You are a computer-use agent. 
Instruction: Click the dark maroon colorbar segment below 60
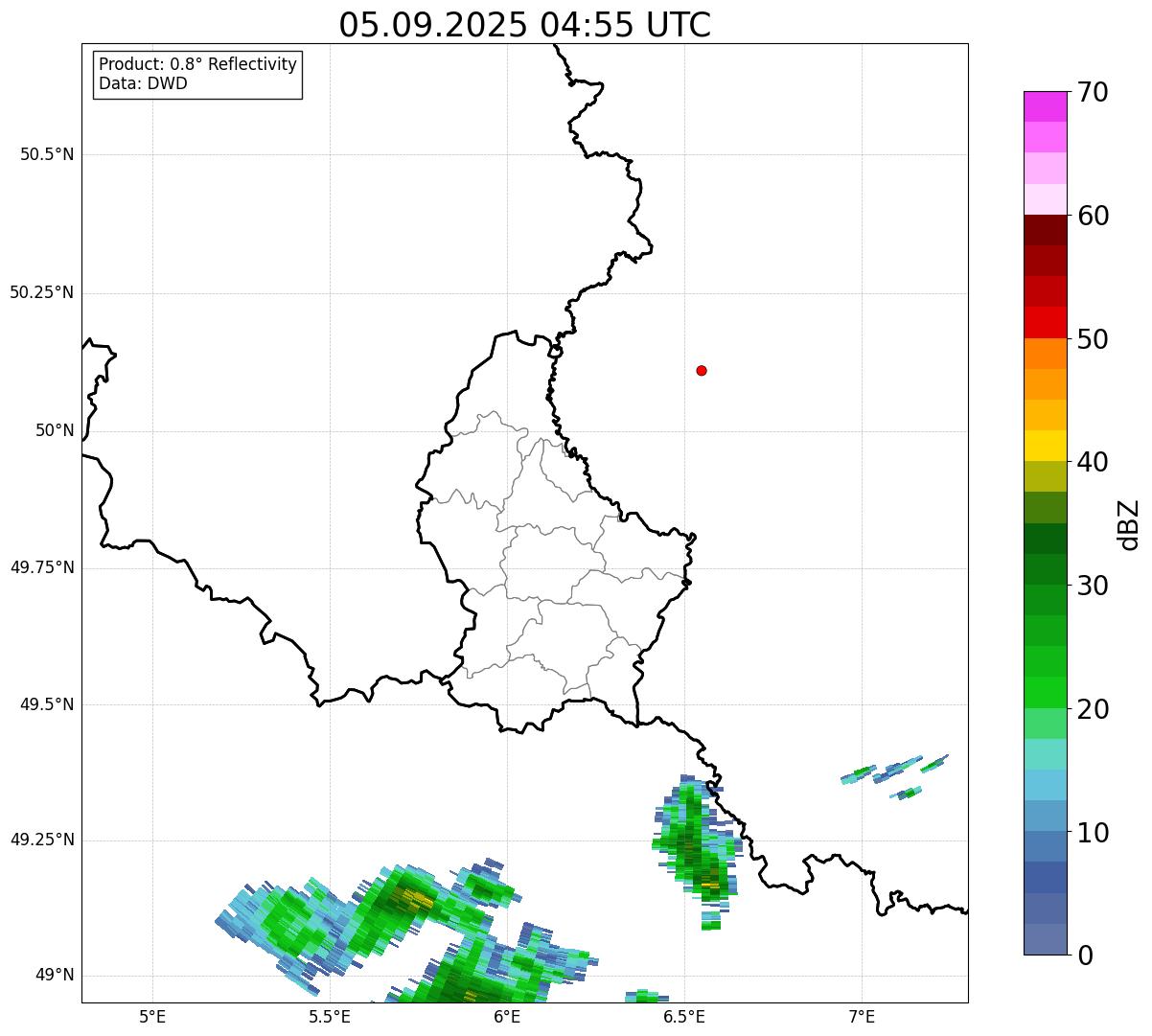coord(1046,230)
